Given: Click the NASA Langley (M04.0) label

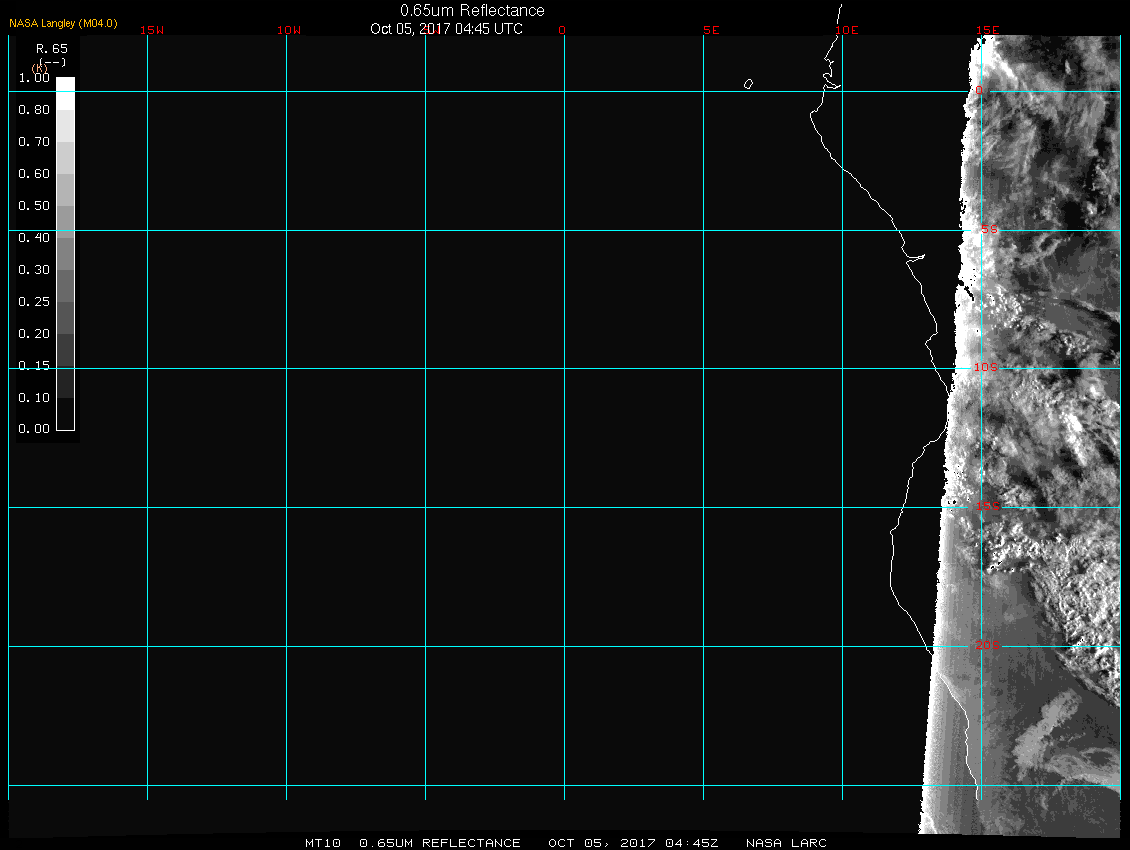Looking at the screenshot, I should point(63,23).
